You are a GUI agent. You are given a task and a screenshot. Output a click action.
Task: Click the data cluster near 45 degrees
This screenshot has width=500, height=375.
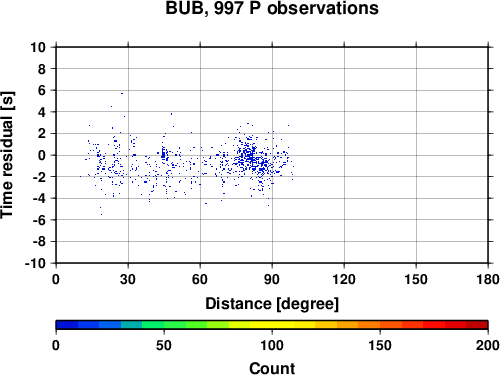[x=163, y=155]
